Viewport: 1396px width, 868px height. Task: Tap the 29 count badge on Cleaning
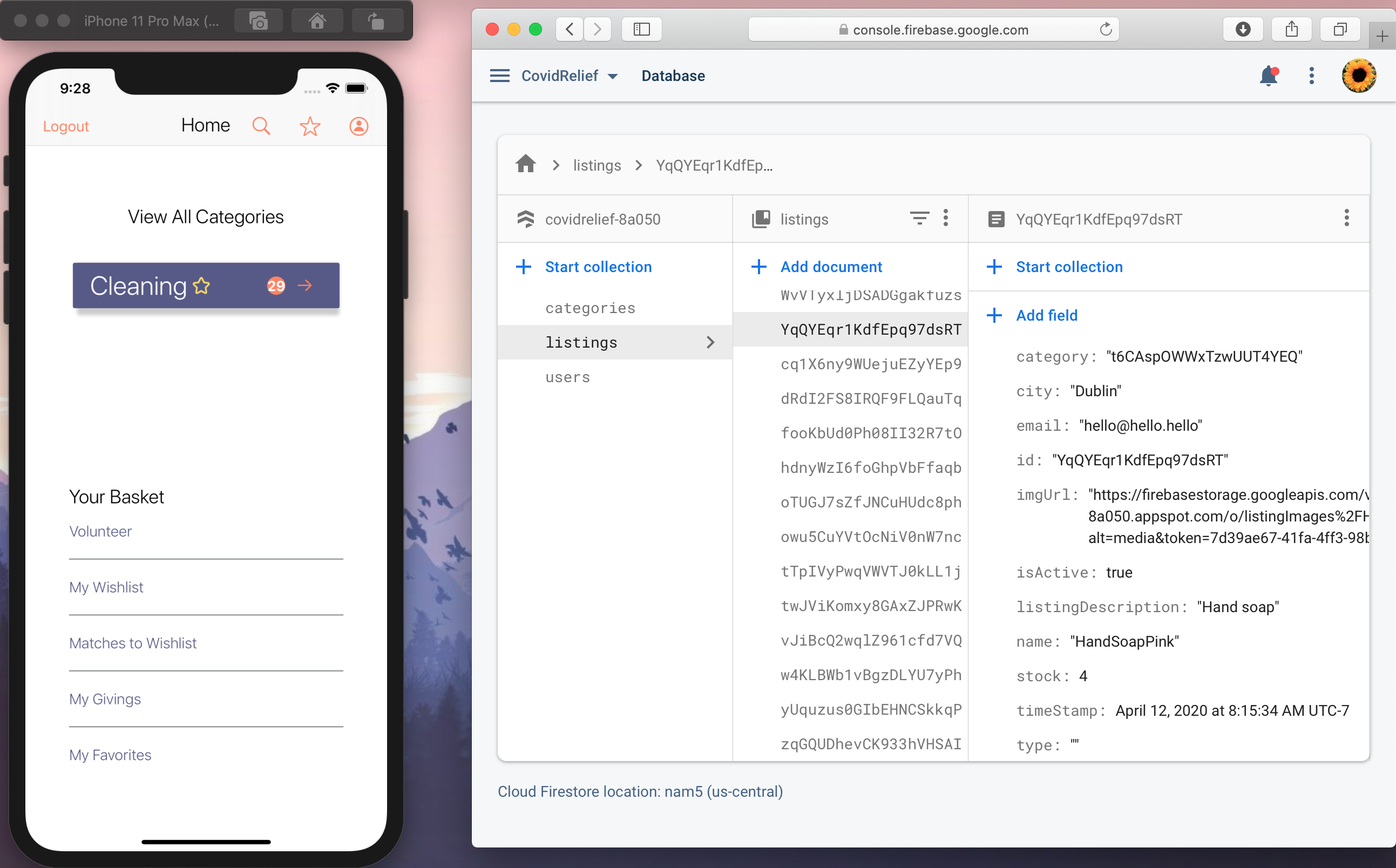click(x=276, y=286)
